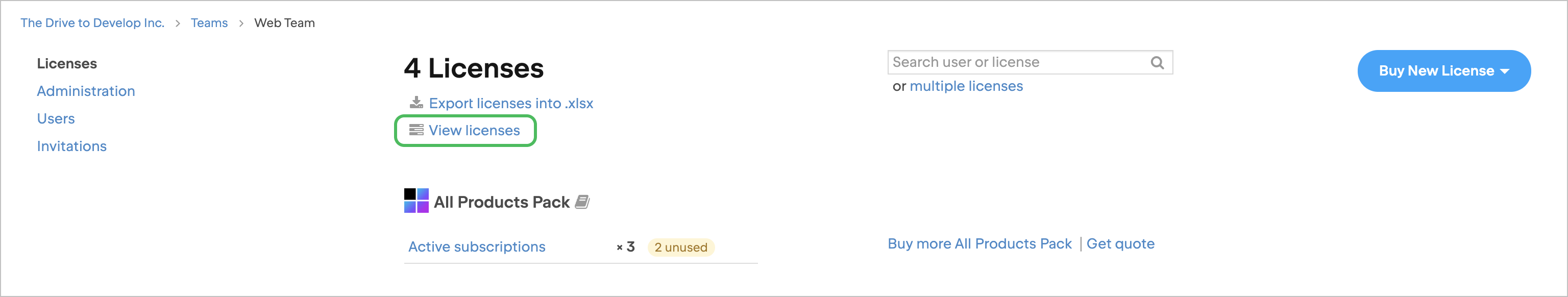The width and height of the screenshot is (1568, 297).
Task: Request a quote via Get quote
Action: [1120, 243]
